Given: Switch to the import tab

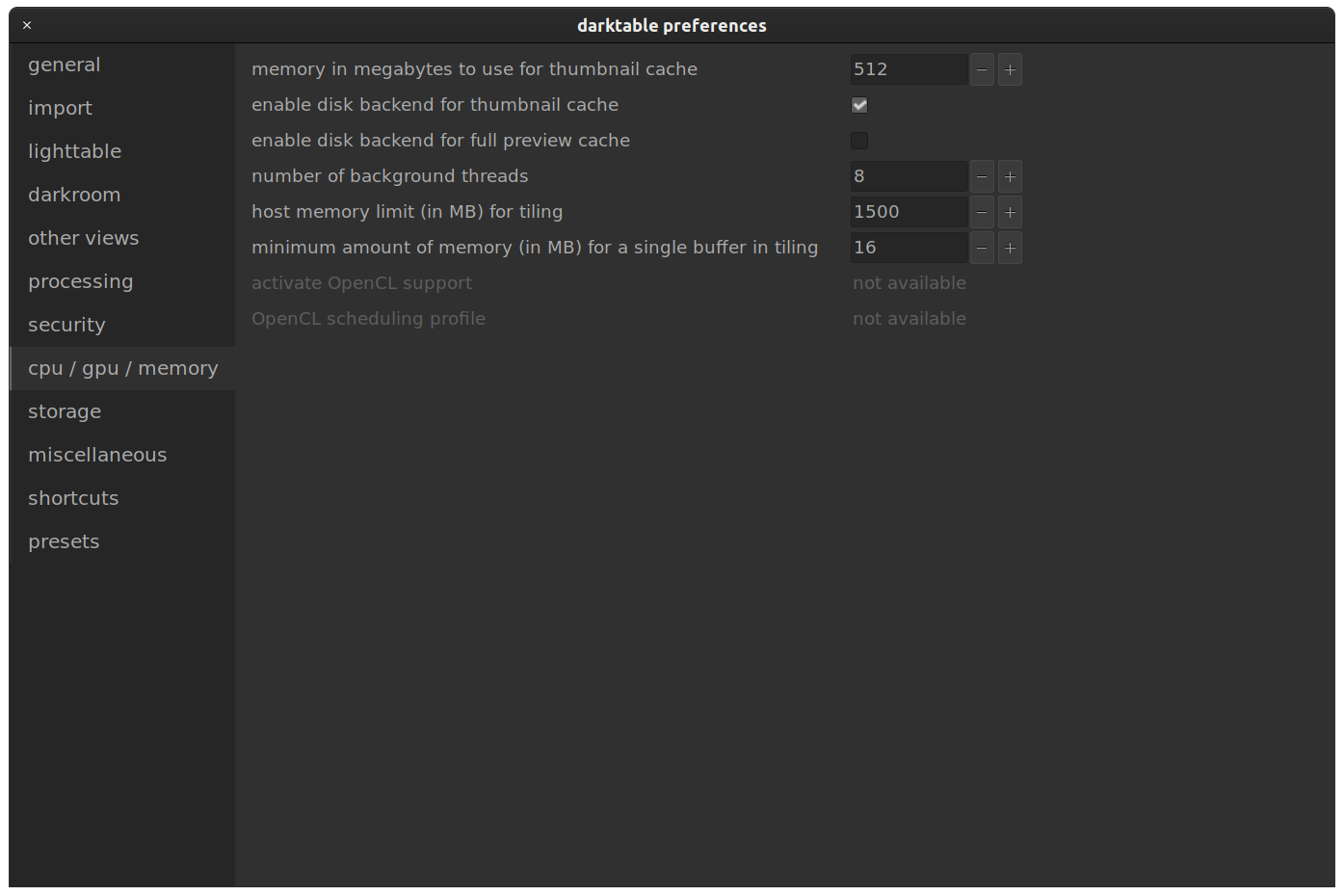Looking at the screenshot, I should click(122, 108).
